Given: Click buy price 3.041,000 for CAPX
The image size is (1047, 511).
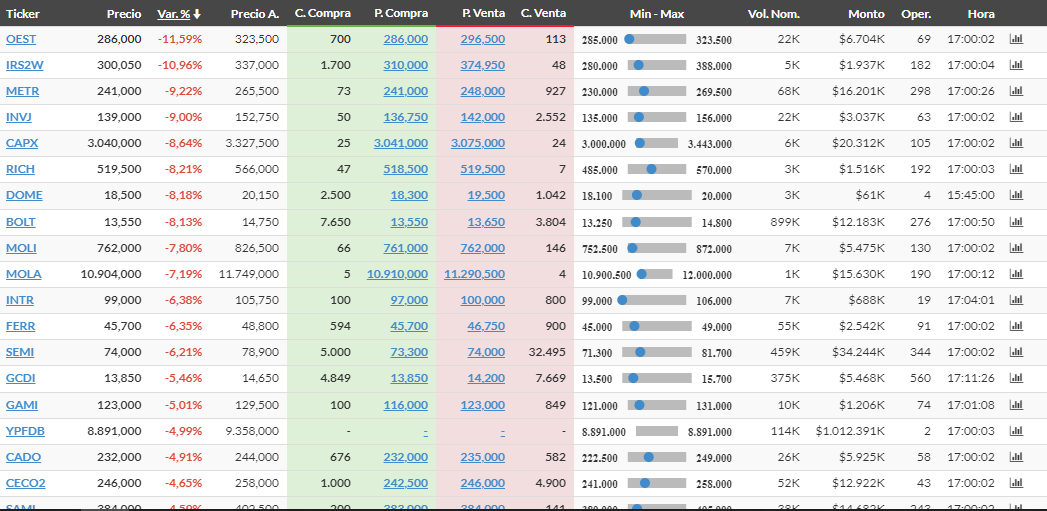Looking at the screenshot, I should point(401,144).
